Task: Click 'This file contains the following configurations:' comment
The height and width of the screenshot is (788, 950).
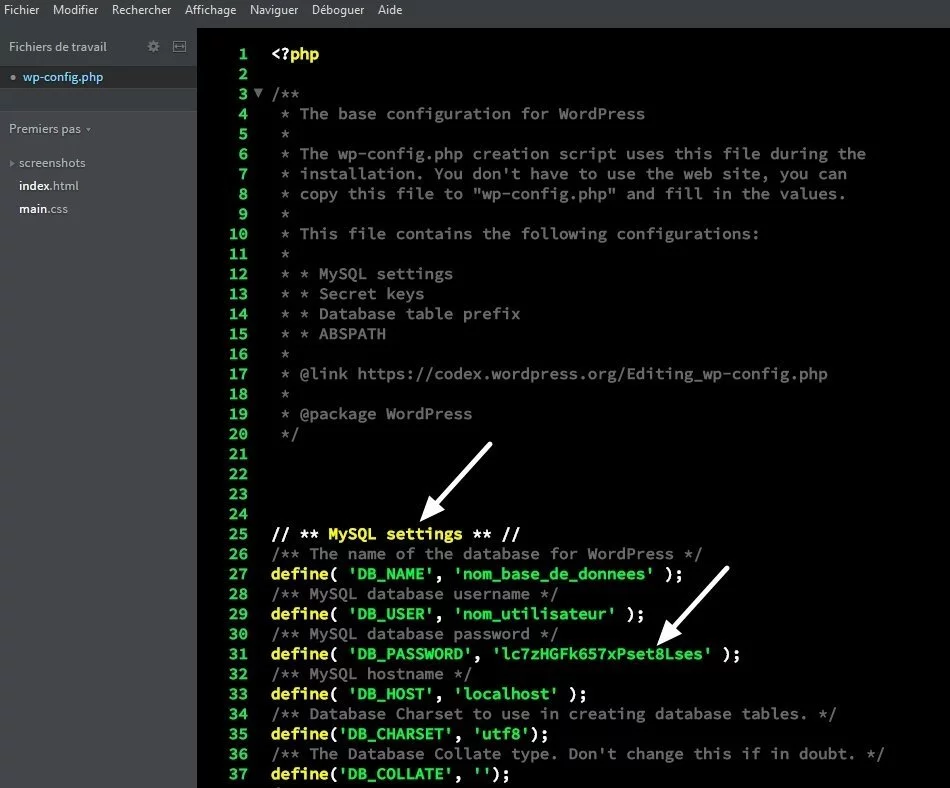Action: pos(529,234)
